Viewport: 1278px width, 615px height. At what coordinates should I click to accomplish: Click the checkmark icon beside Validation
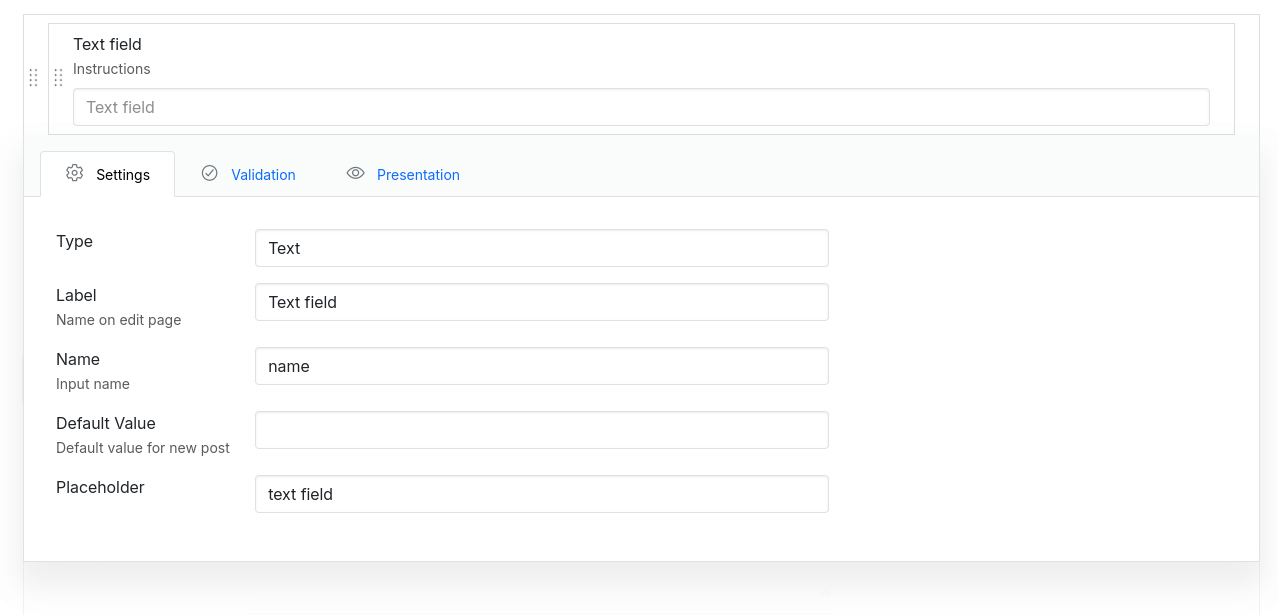coord(210,173)
